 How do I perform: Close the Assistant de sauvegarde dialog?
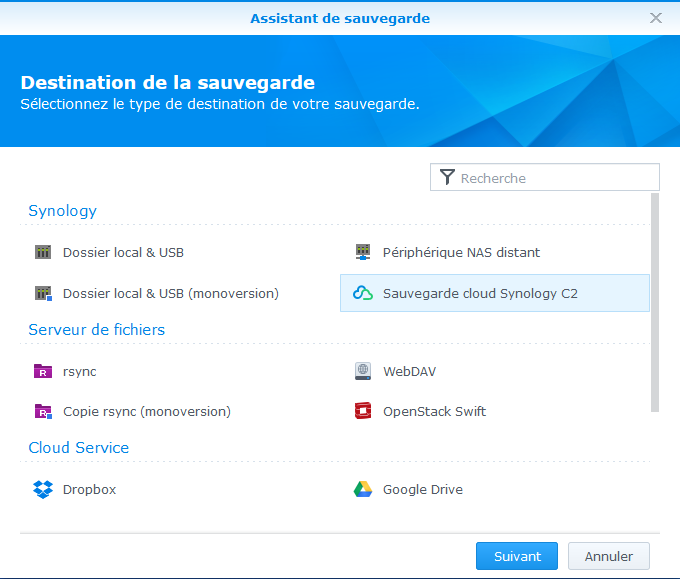[656, 18]
